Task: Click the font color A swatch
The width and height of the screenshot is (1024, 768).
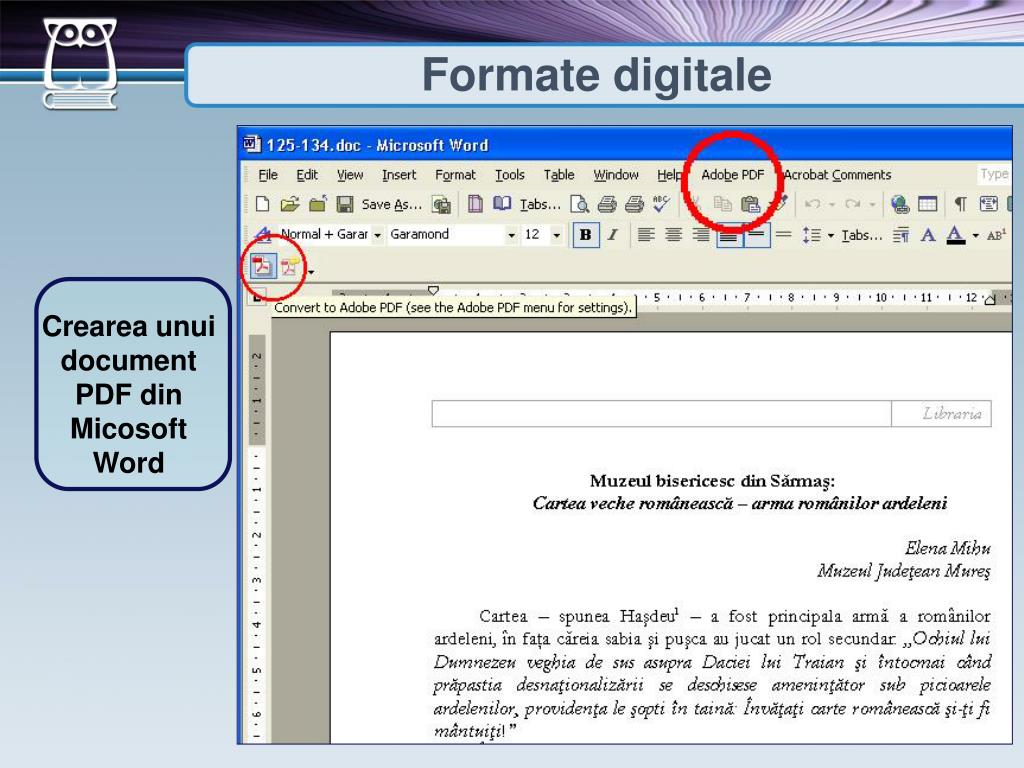Action: pyautogui.click(x=955, y=235)
